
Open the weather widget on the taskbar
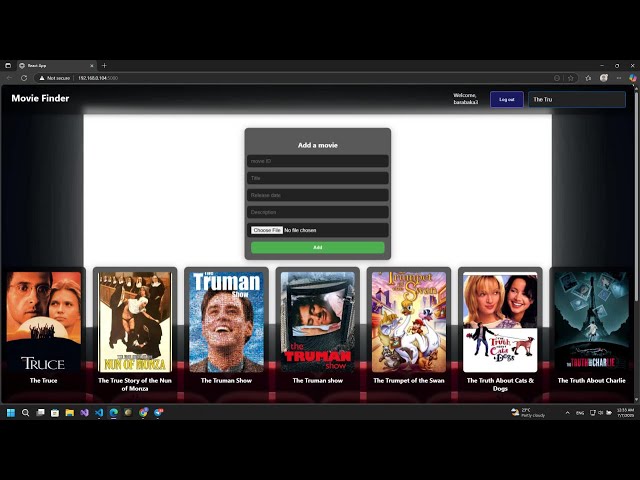point(528,413)
